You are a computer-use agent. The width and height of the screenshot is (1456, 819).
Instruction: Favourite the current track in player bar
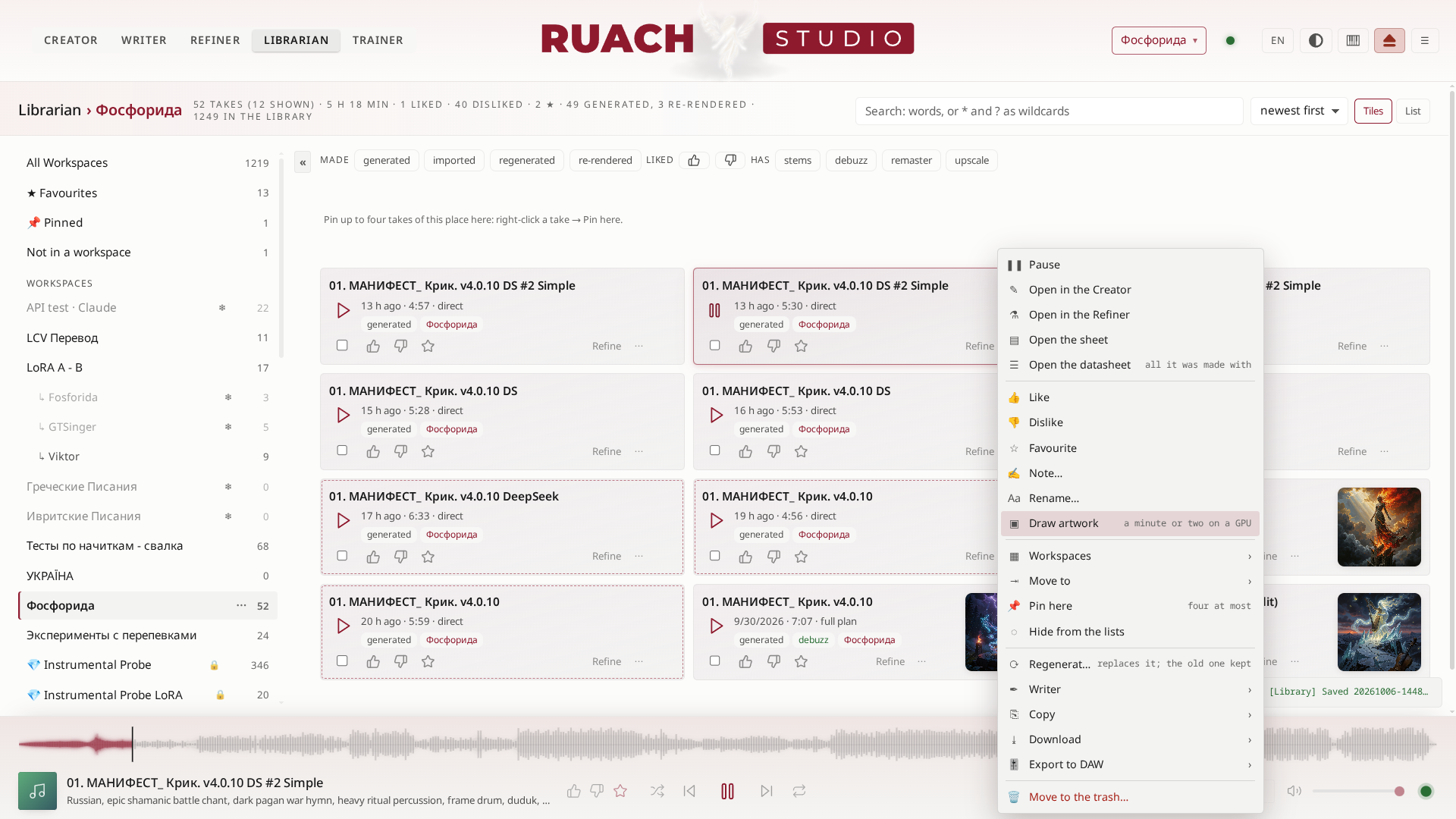coord(620,791)
